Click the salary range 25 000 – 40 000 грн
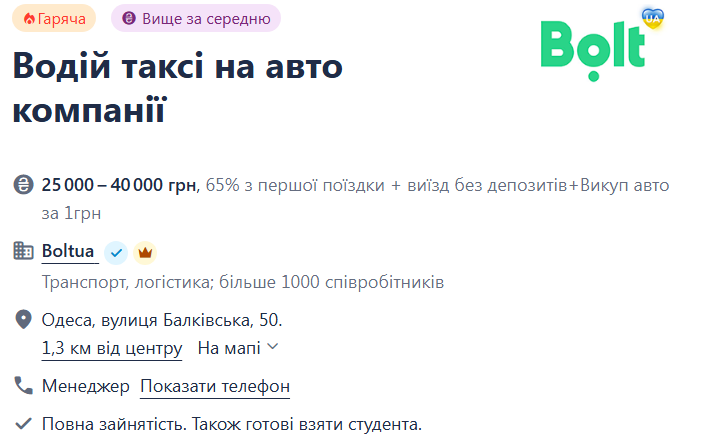 pos(119,185)
